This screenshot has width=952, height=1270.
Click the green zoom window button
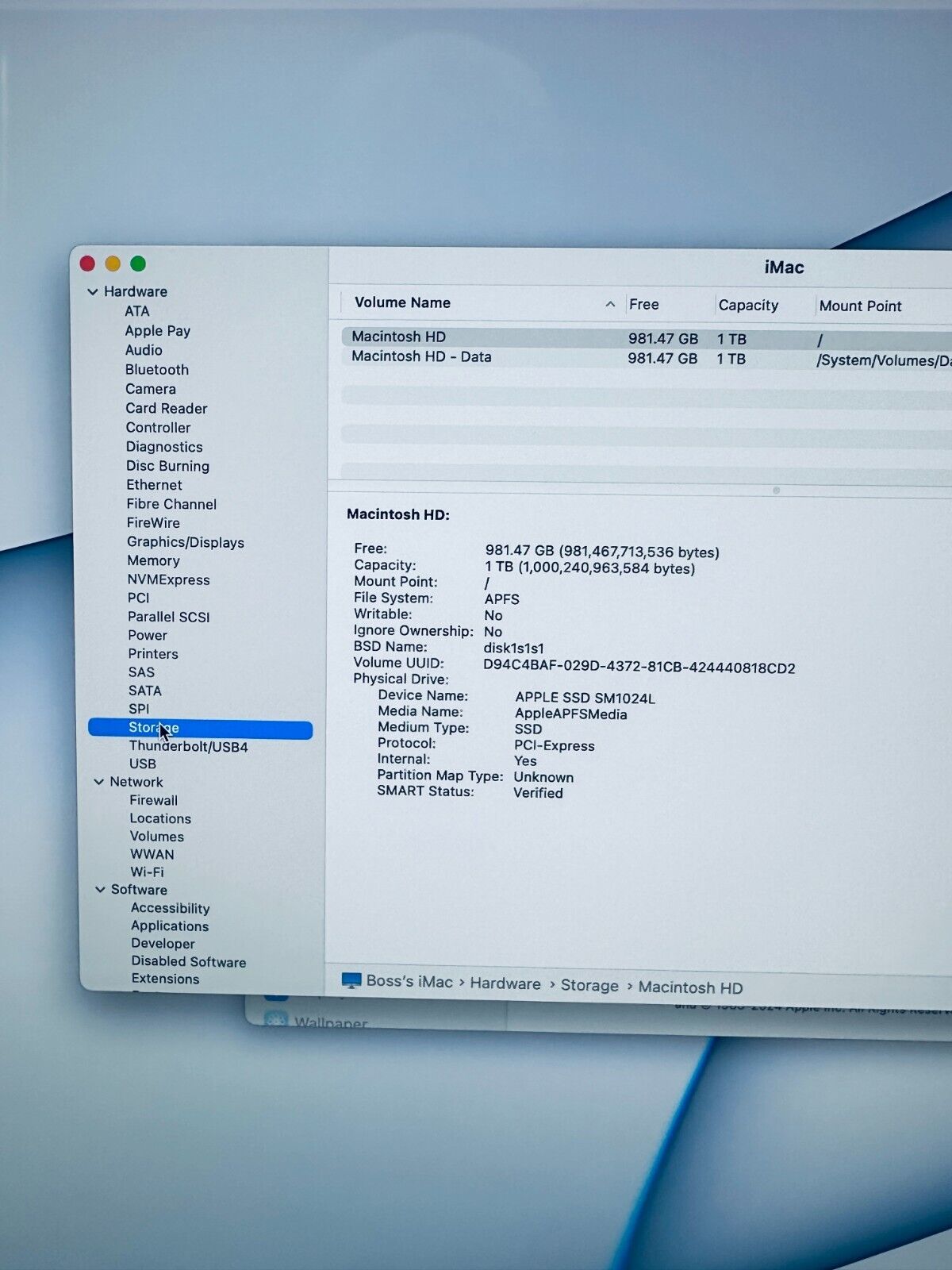[x=138, y=264]
